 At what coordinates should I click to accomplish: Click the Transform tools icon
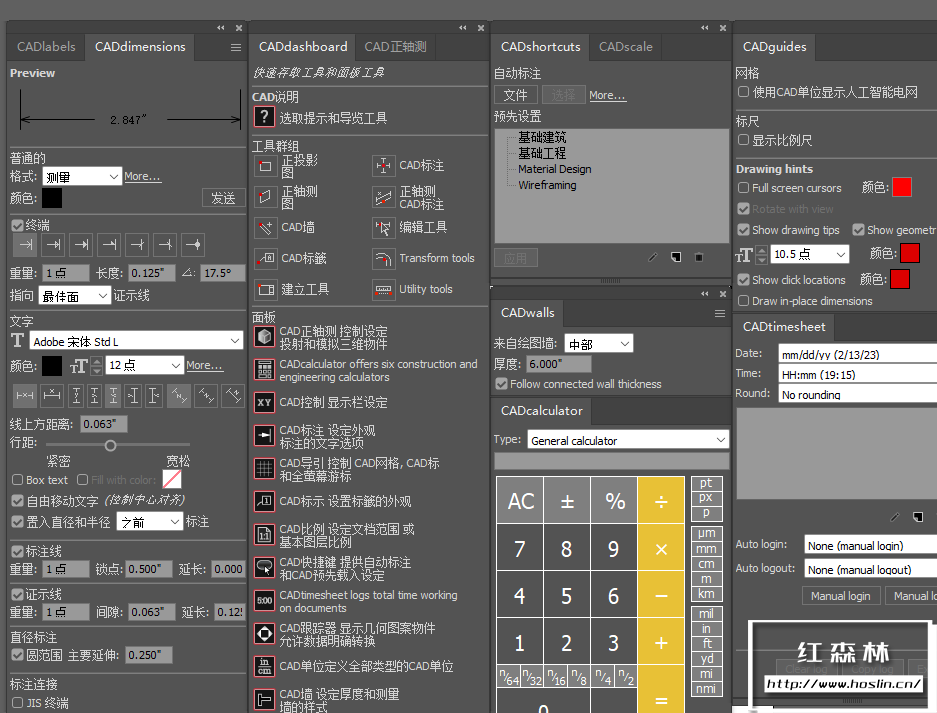[384, 259]
